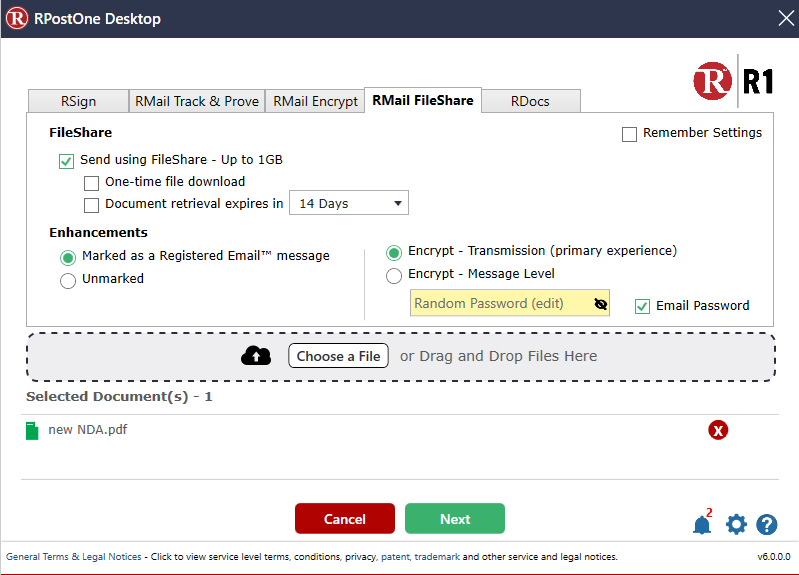Click the green PDF file icon
This screenshot has height=575, width=799.
32,431
